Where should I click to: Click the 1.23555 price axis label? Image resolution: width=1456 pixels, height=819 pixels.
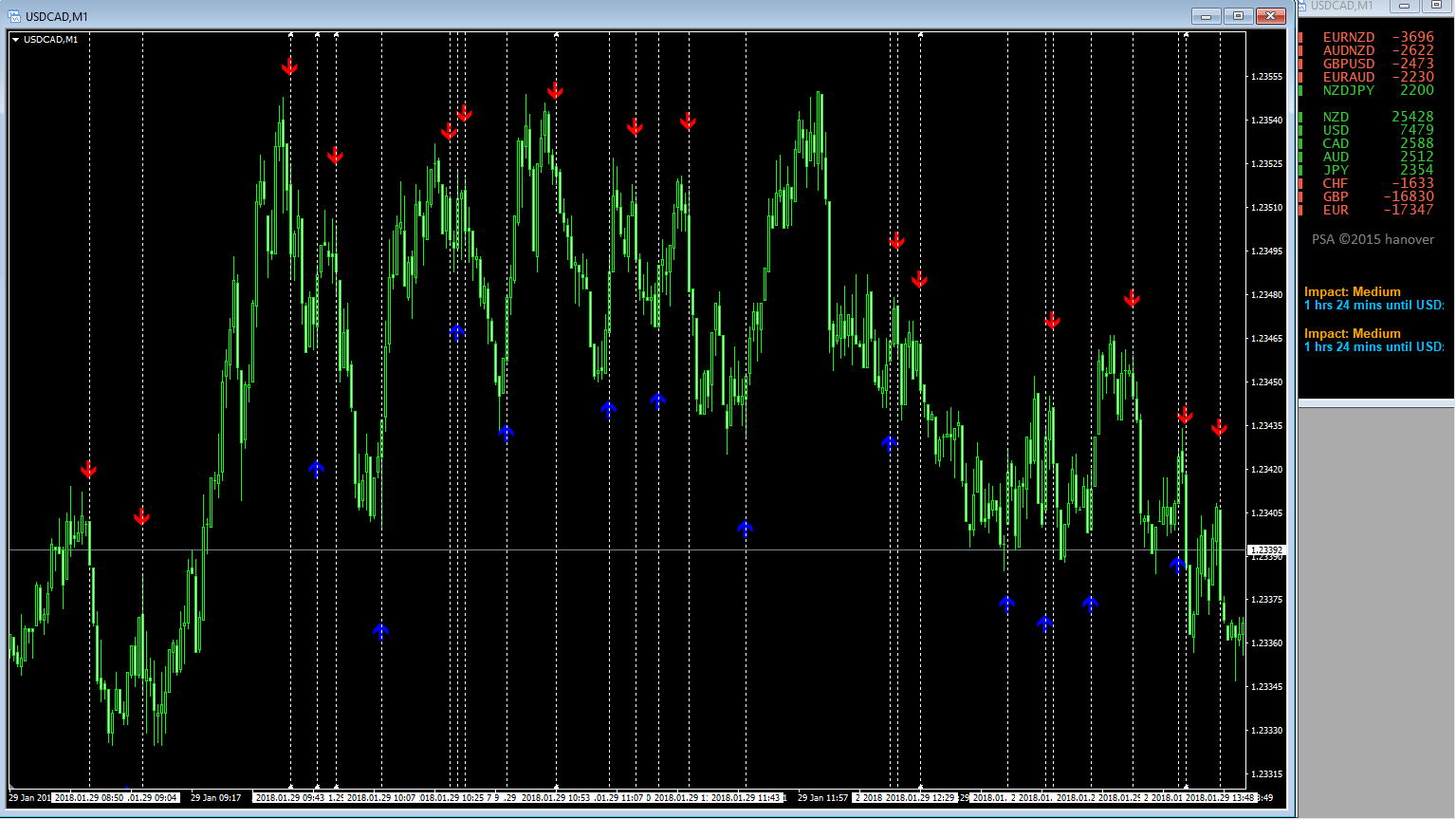coord(1267,77)
